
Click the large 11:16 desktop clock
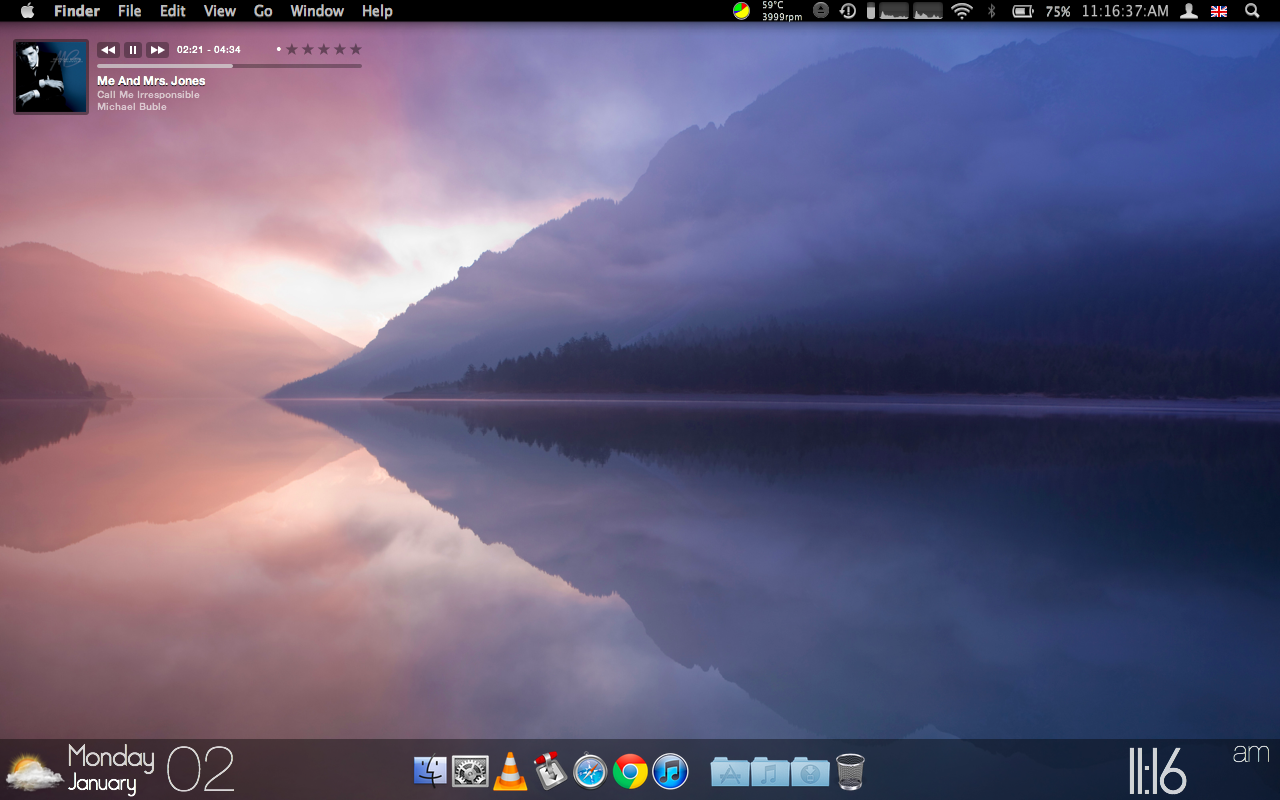pyautogui.click(x=1158, y=771)
